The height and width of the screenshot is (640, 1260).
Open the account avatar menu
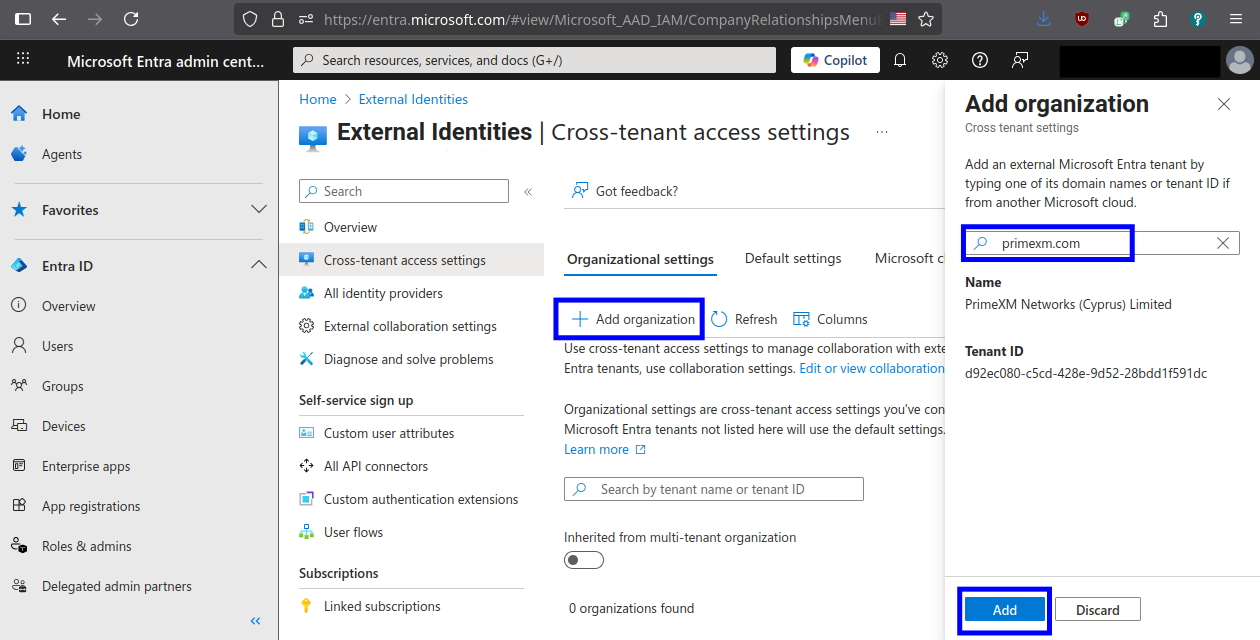tap(1239, 60)
